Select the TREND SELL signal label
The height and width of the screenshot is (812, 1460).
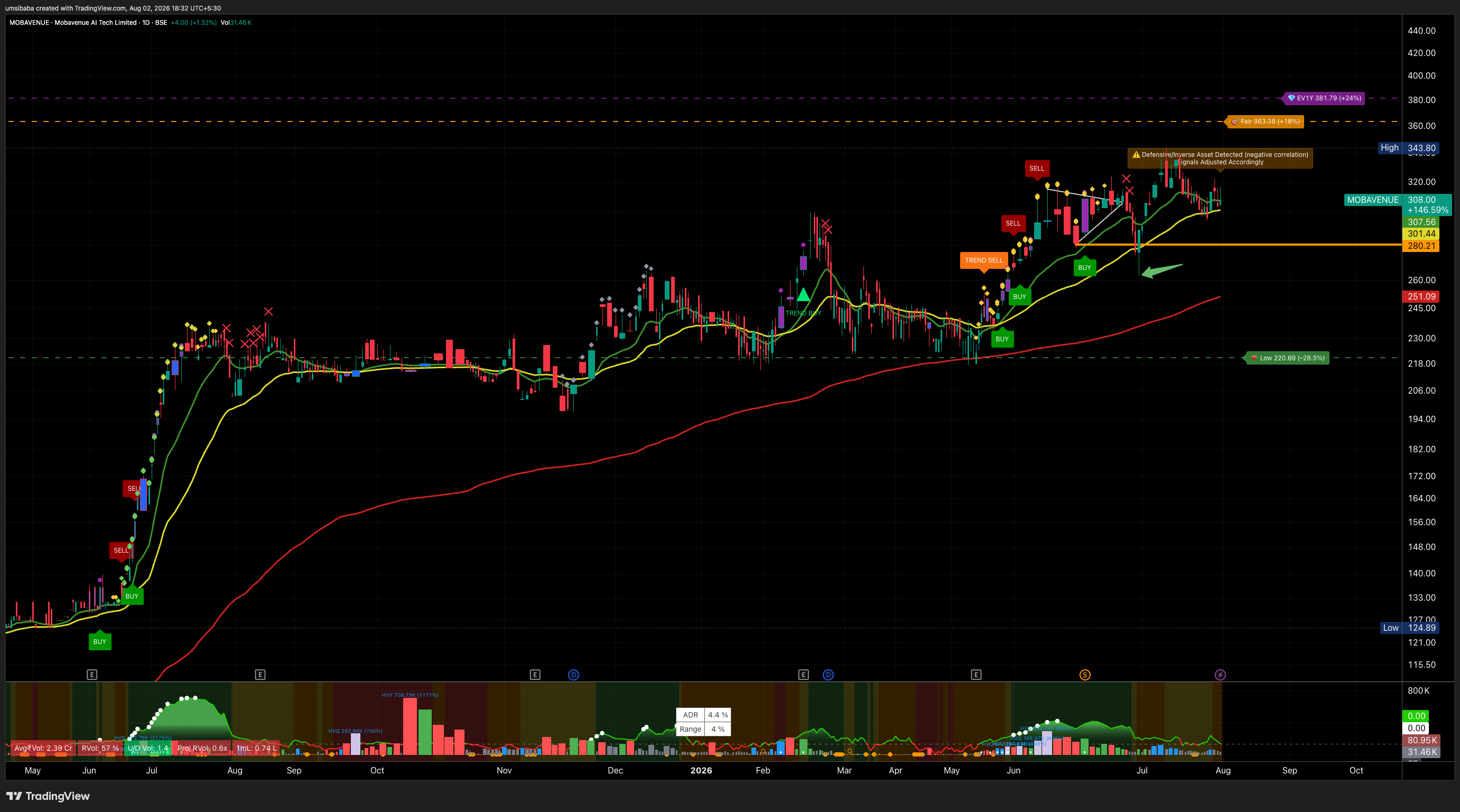point(984,260)
